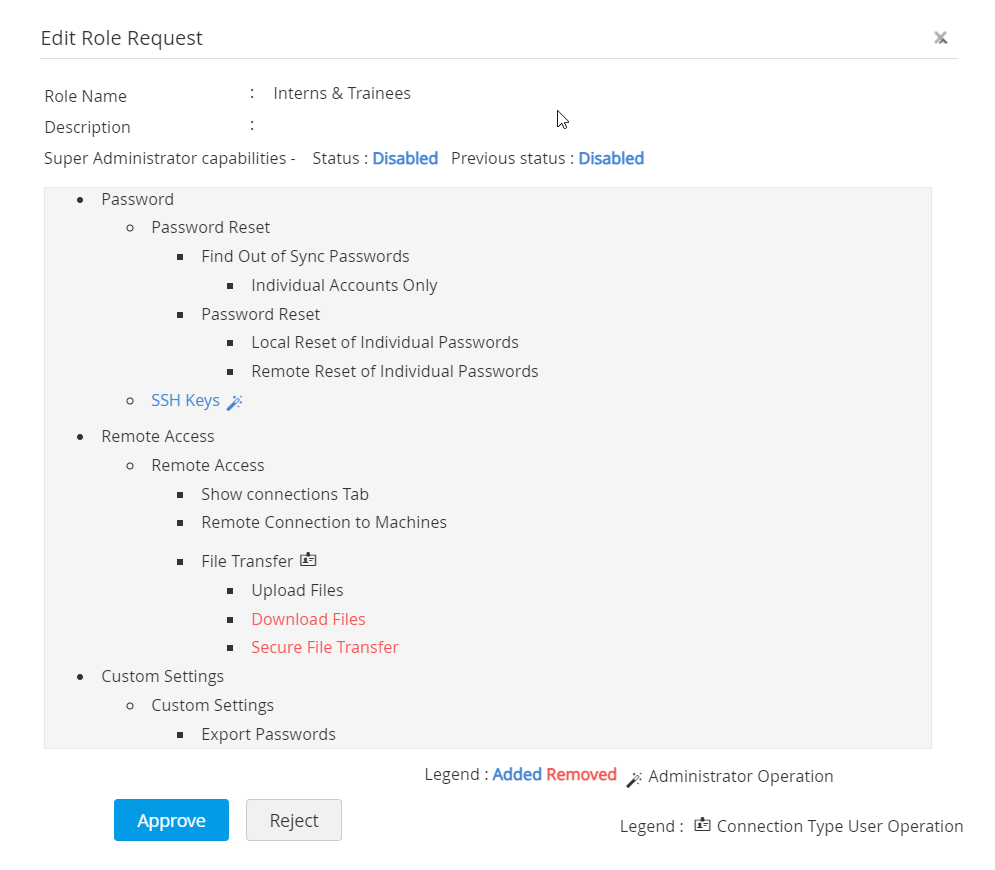Image resolution: width=995 pixels, height=870 pixels.
Task: Click the connection icon beside File Transfer
Action: click(308, 560)
